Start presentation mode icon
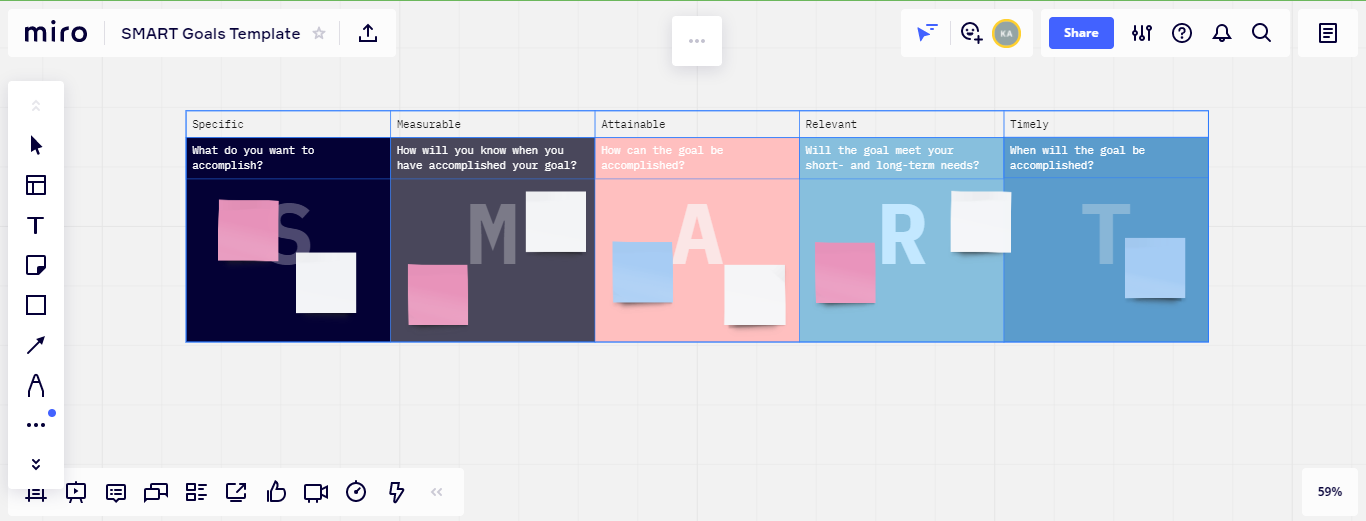 (x=76, y=492)
